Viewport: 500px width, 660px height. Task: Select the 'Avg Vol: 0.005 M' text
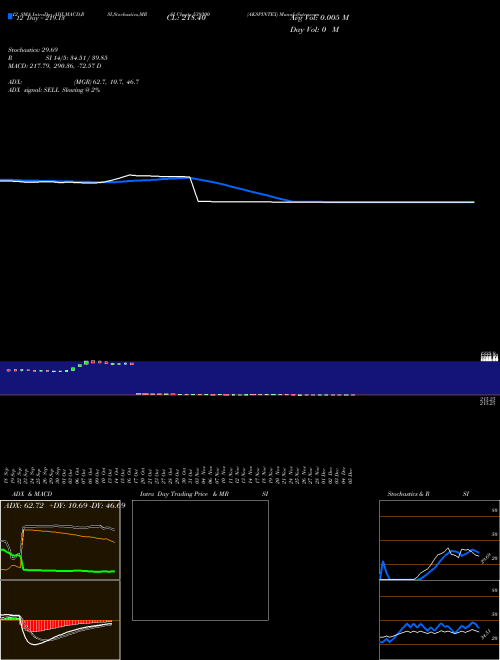(319, 18)
